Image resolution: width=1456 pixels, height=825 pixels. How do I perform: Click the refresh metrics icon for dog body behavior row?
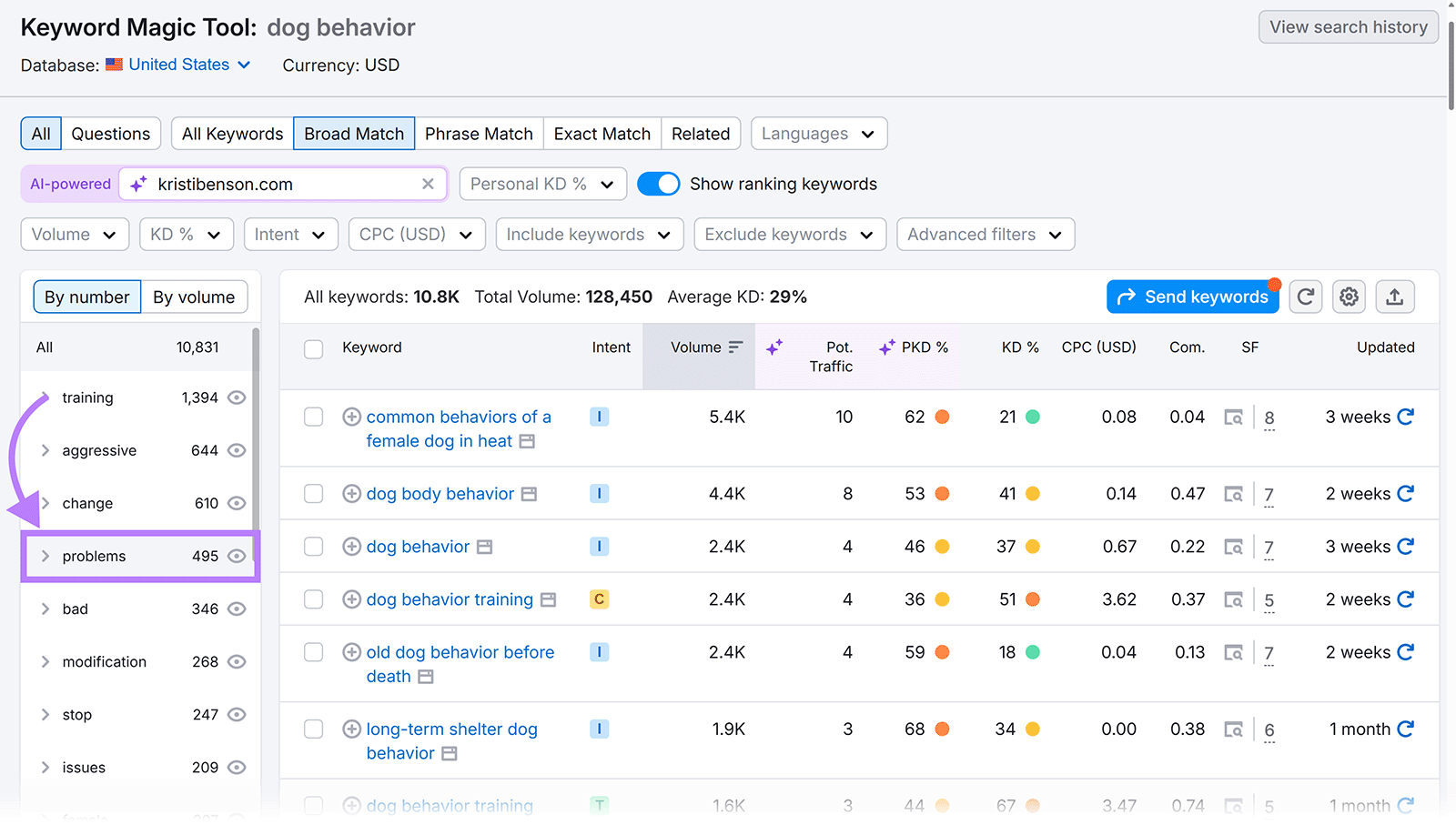click(1407, 494)
